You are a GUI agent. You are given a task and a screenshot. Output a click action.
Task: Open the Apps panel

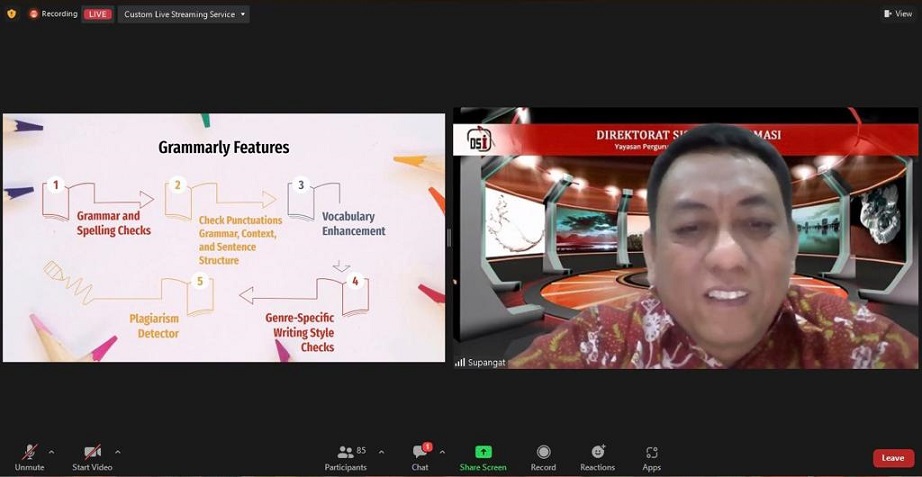pos(652,452)
